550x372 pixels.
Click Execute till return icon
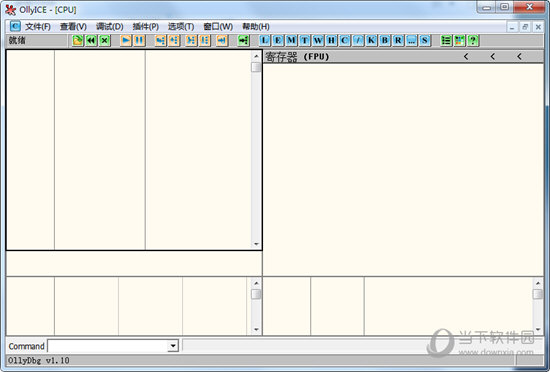click(x=222, y=41)
